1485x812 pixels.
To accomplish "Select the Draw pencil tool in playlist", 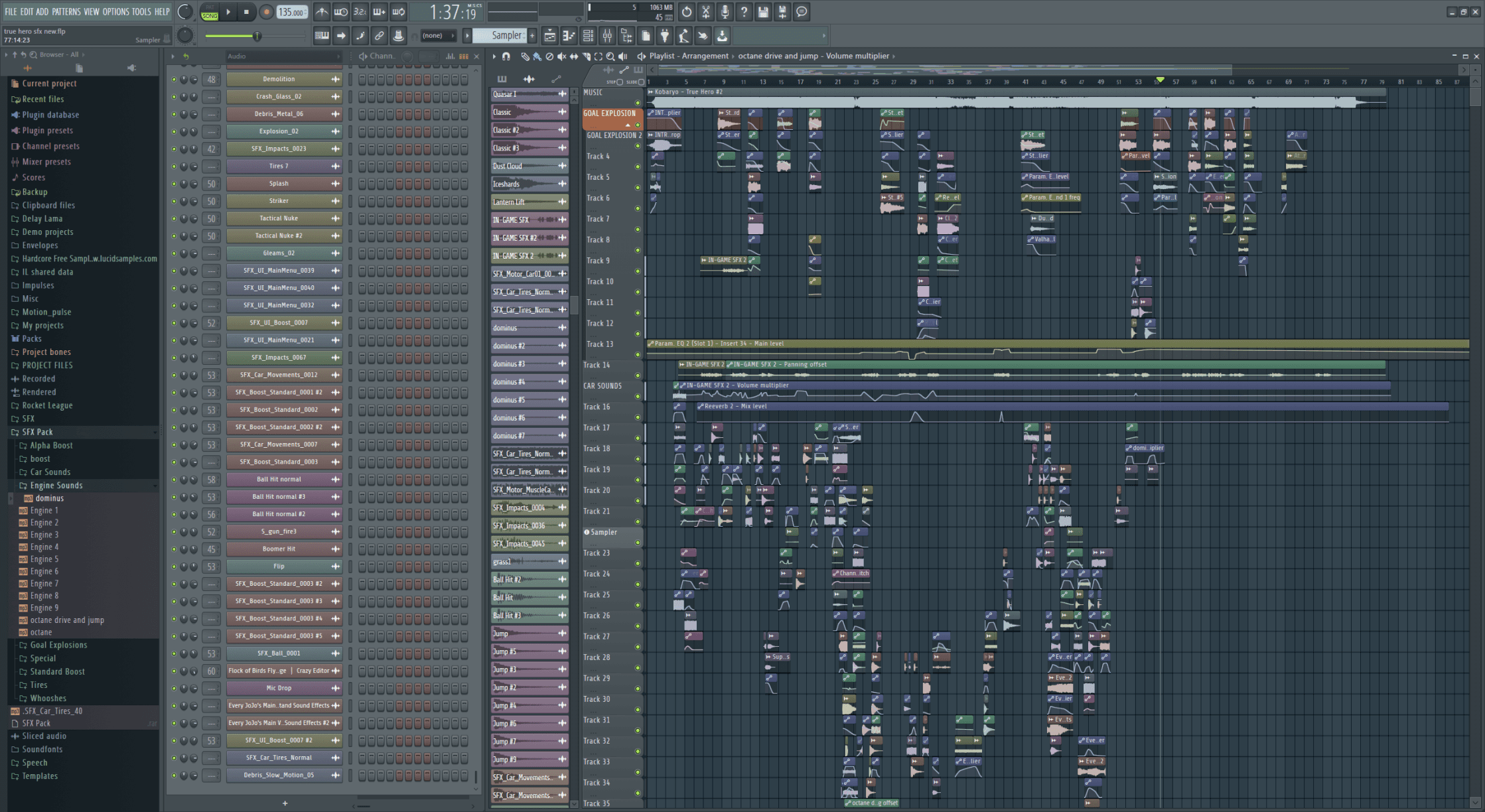I will (x=526, y=56).
